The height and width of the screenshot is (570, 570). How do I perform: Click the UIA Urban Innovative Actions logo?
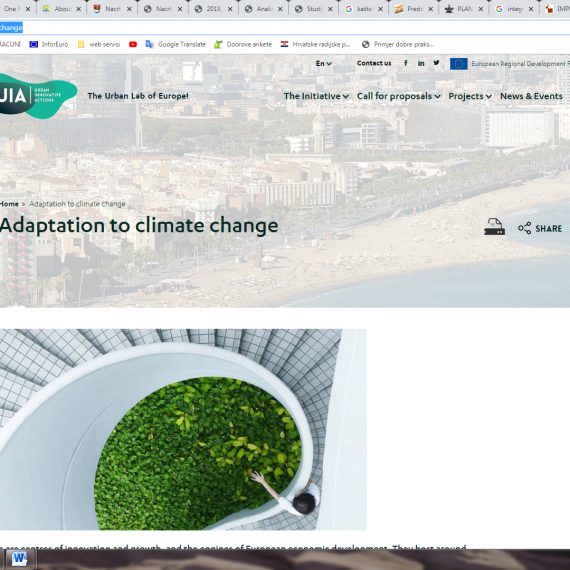[38, 96]
